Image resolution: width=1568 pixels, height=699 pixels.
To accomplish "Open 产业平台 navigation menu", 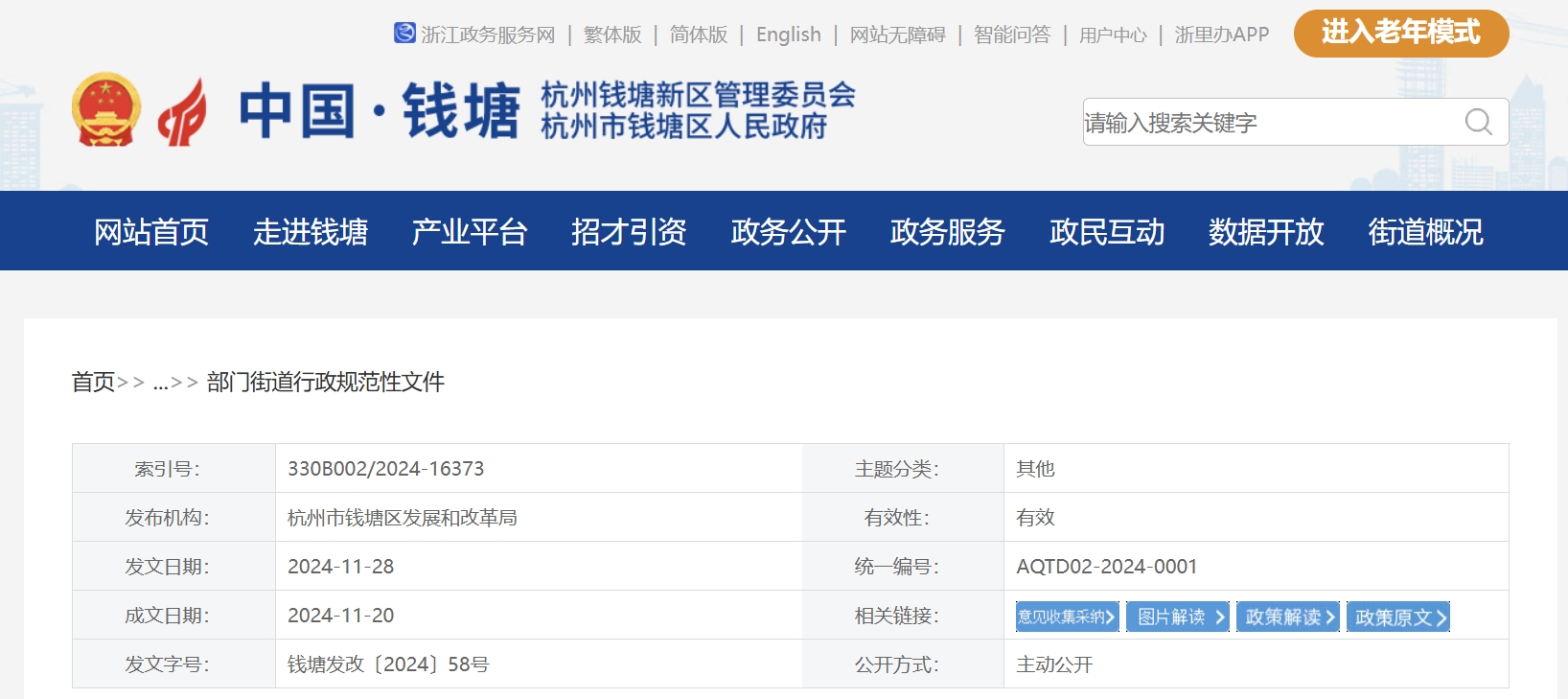I will point(470,231).
